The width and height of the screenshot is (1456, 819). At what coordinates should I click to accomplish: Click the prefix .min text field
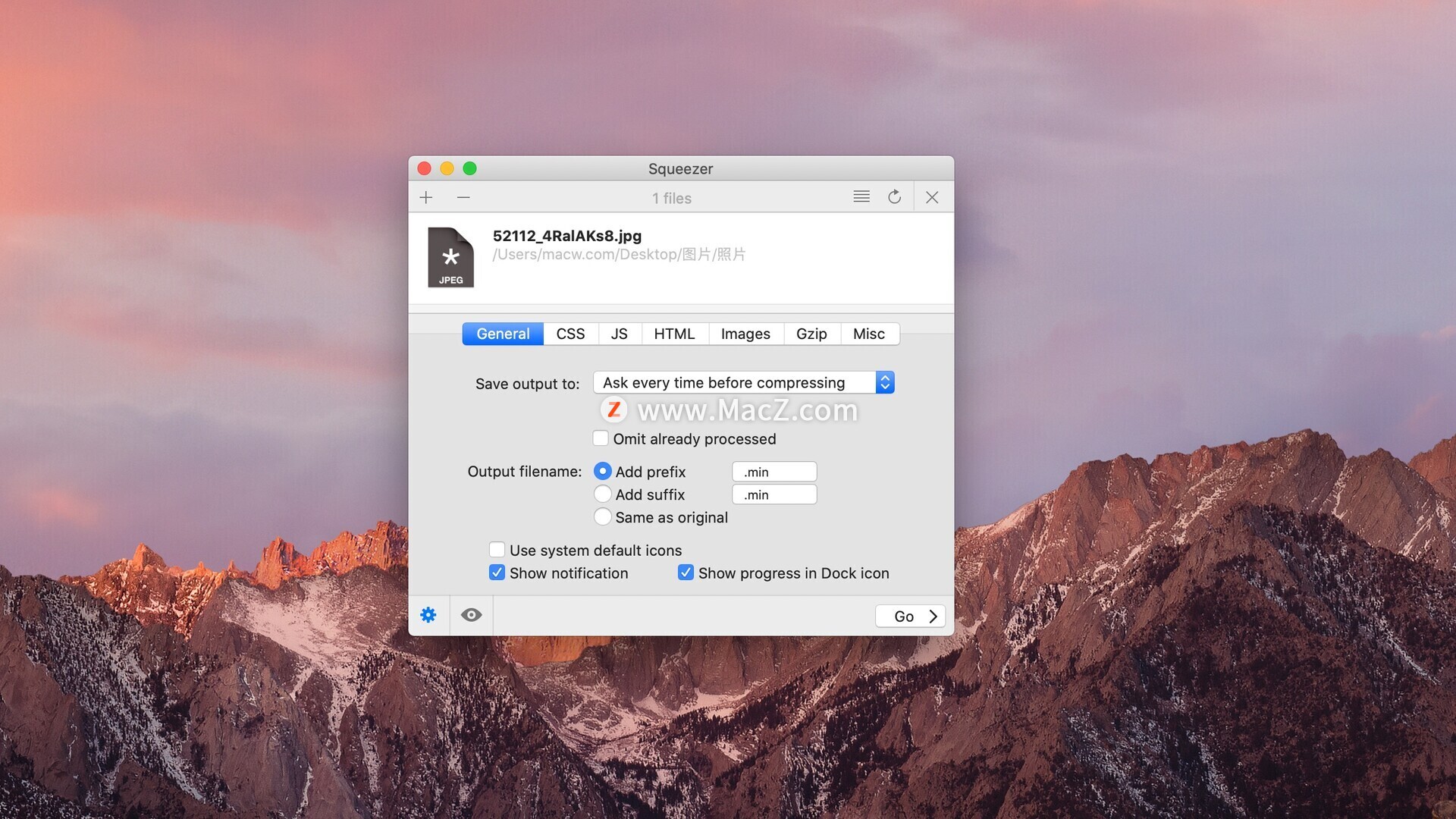point(774,472)
